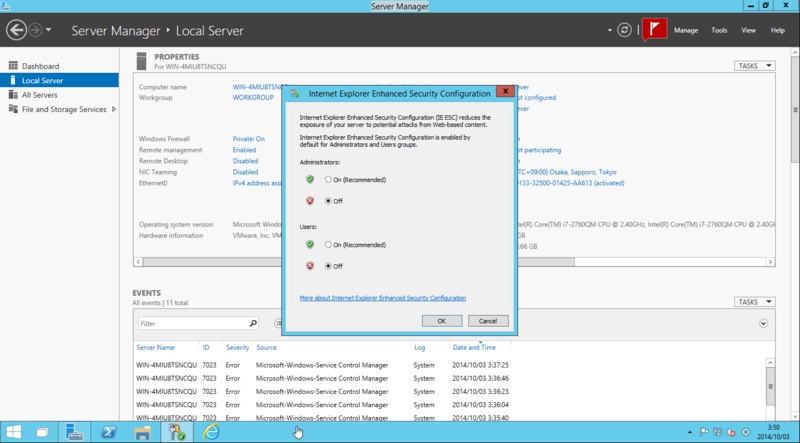Select Administrators Off radio button

coord(328,201)
